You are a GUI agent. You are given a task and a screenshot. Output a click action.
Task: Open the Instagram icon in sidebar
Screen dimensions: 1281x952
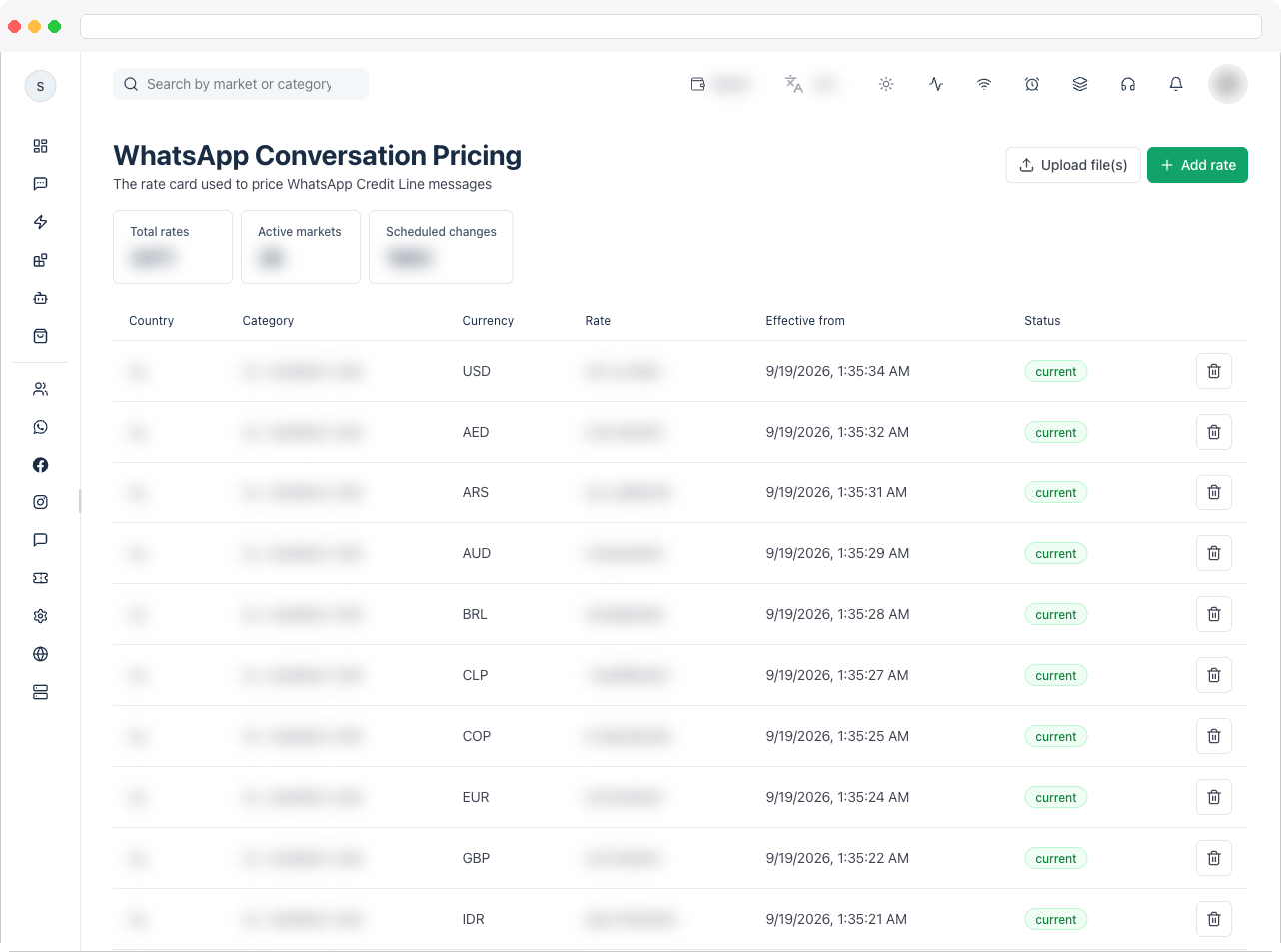(x=40, y=502)
